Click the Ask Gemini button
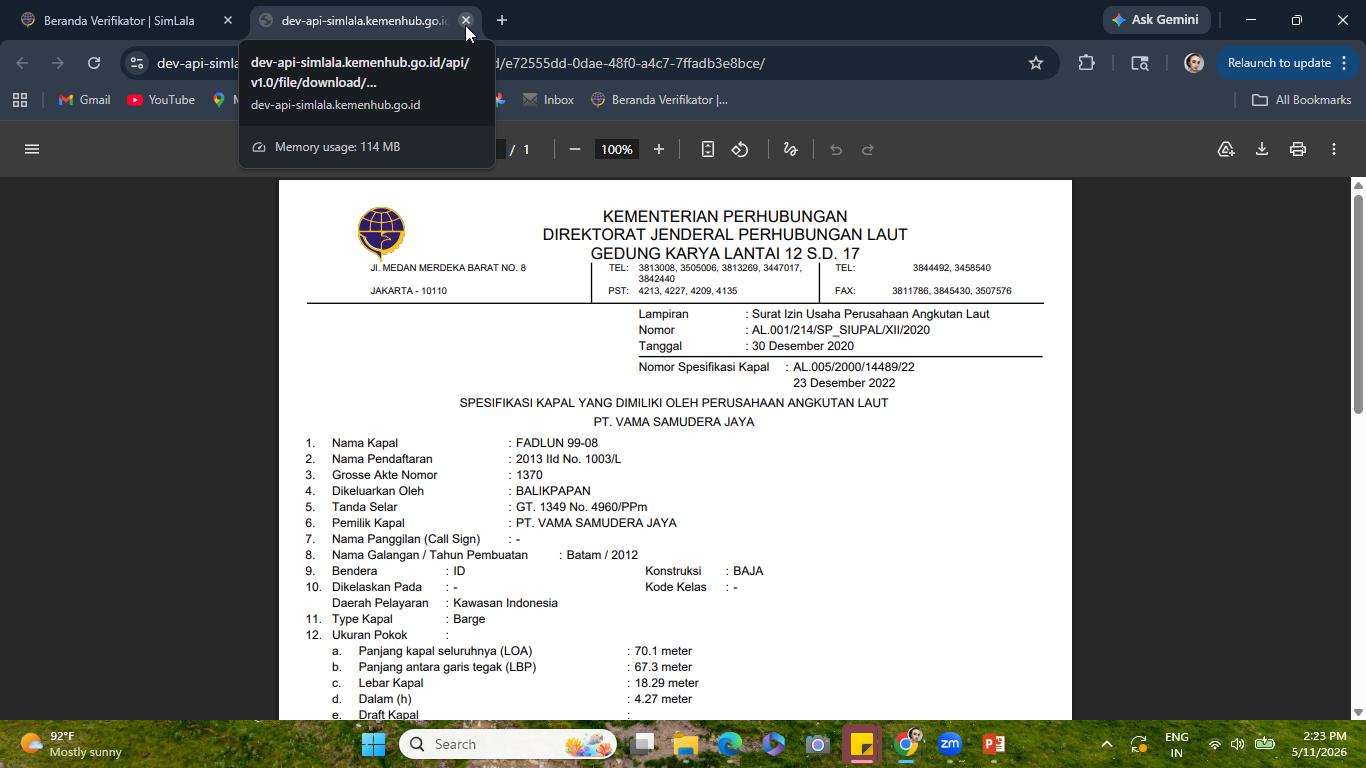 1156,20
